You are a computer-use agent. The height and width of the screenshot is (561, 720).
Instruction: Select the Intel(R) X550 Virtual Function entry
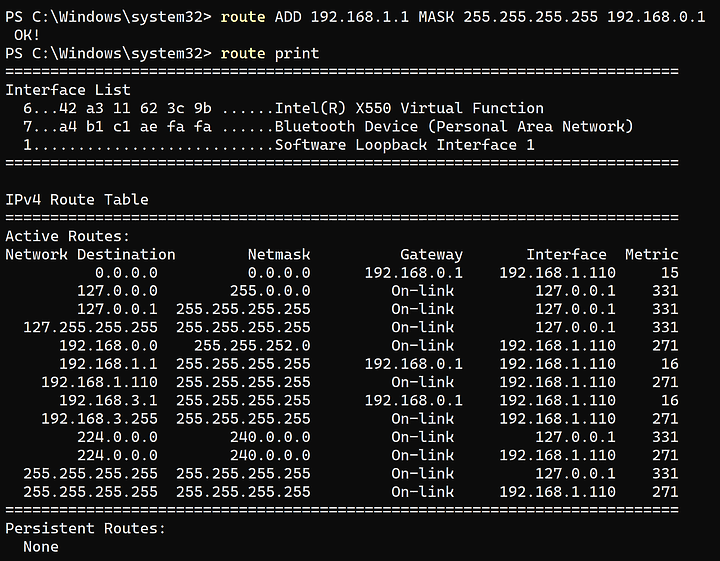pyautogui.click(x=408, y=108)
